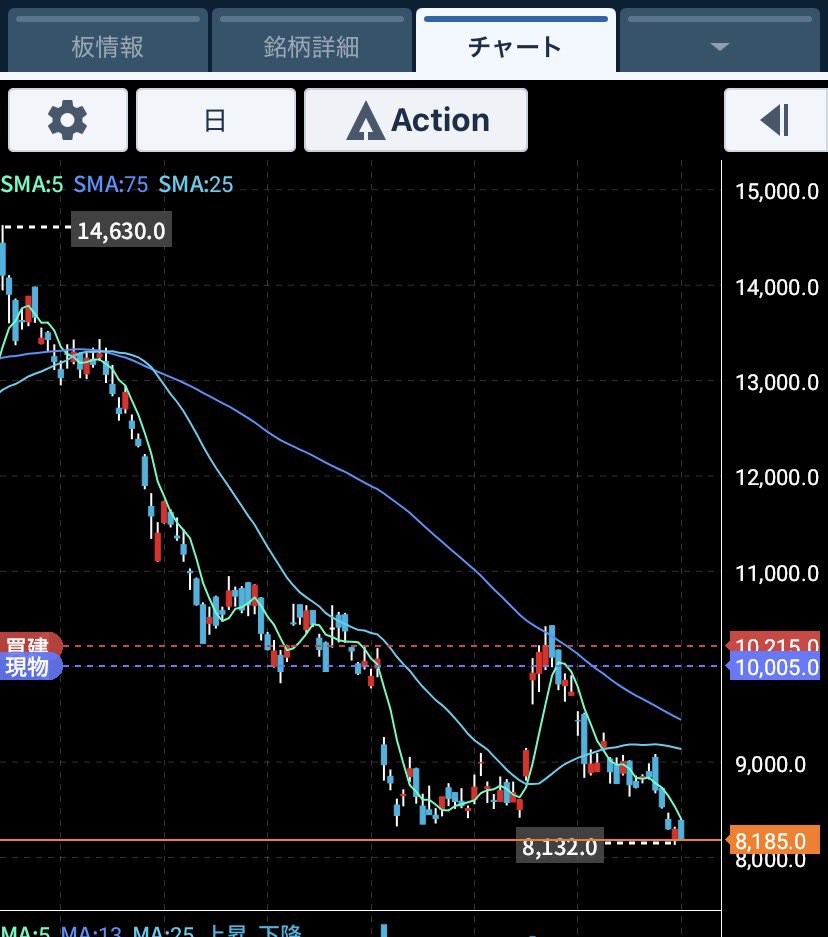The height and width of the screenshot is (937, 828).
Task: Change the 日 timeframe selector
Action: (x=216, y=120)
